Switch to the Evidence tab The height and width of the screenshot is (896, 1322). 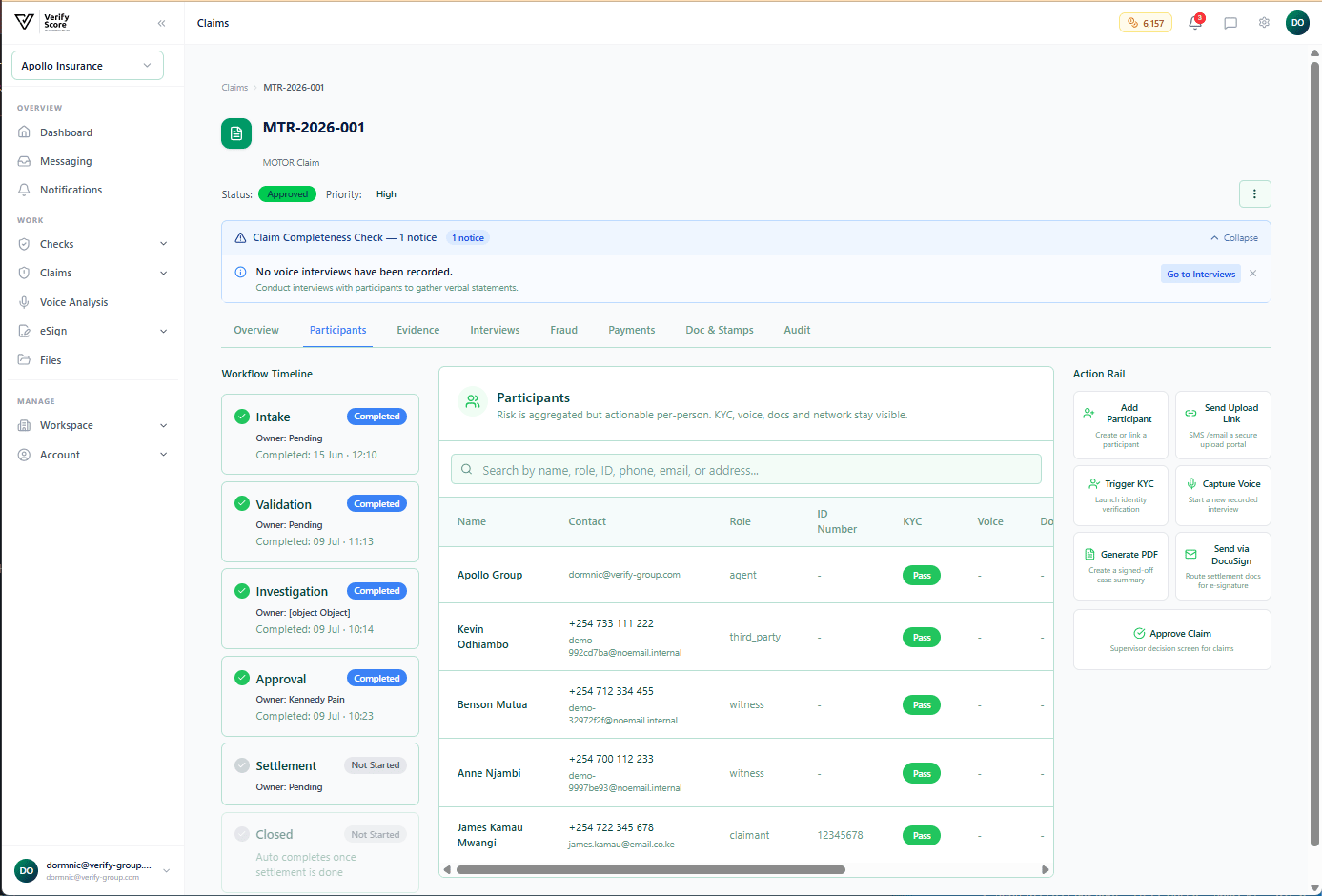point(418,331)
